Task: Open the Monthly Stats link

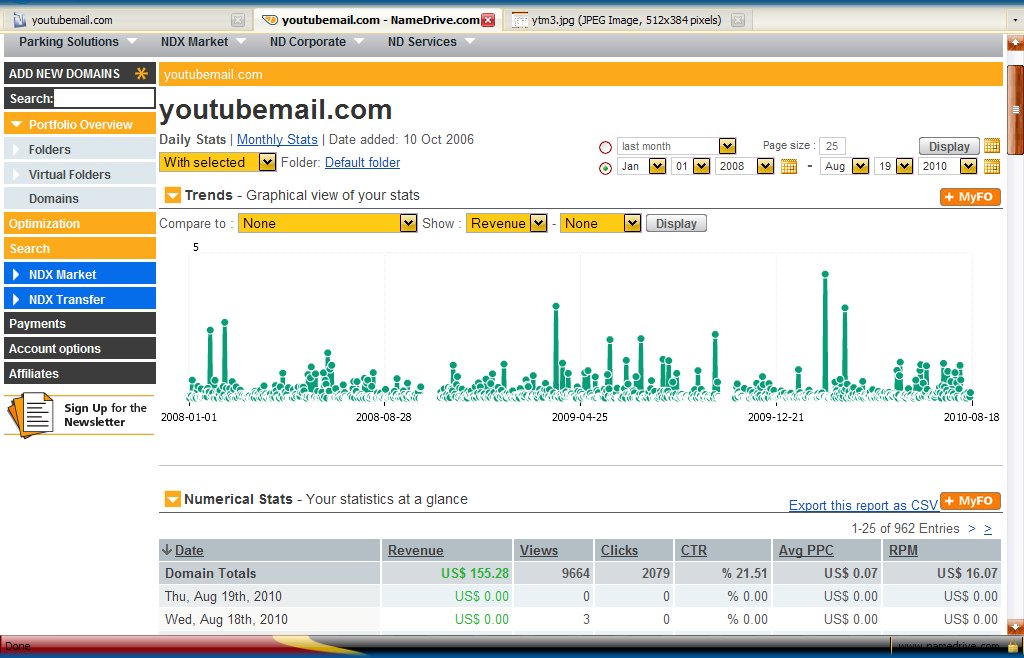Action: 277,140
